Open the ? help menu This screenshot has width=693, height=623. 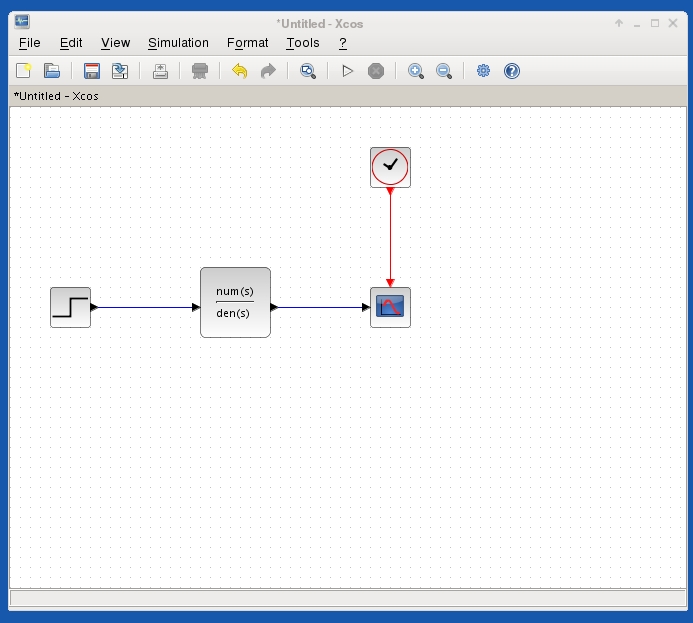pos(343,43)
